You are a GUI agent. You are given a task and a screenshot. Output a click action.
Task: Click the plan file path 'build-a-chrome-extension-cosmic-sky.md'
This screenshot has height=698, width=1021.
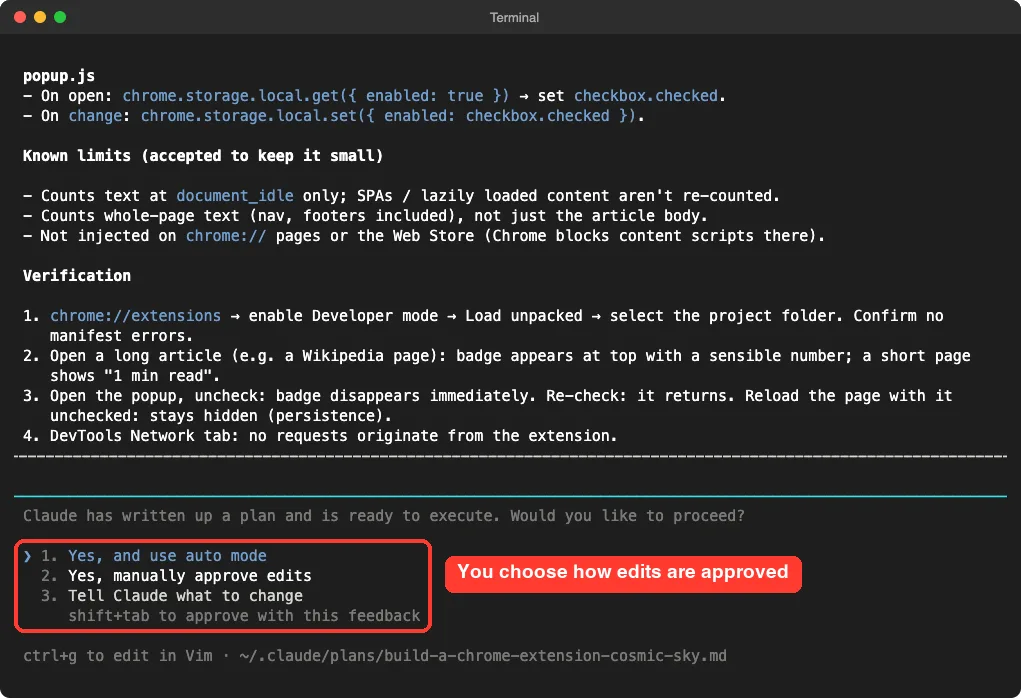tap(555, 656)
